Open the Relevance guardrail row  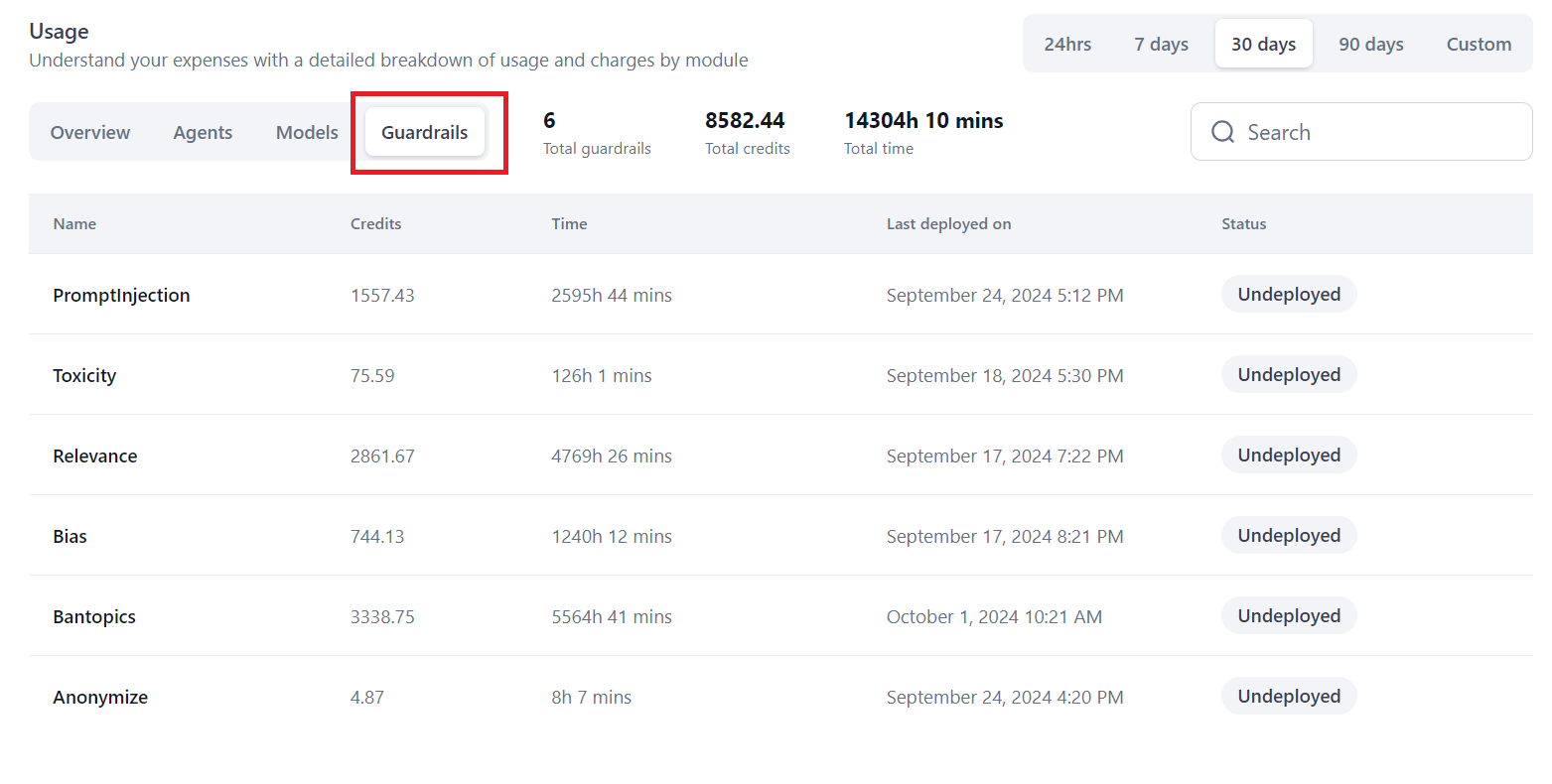[x=95, y=456]
